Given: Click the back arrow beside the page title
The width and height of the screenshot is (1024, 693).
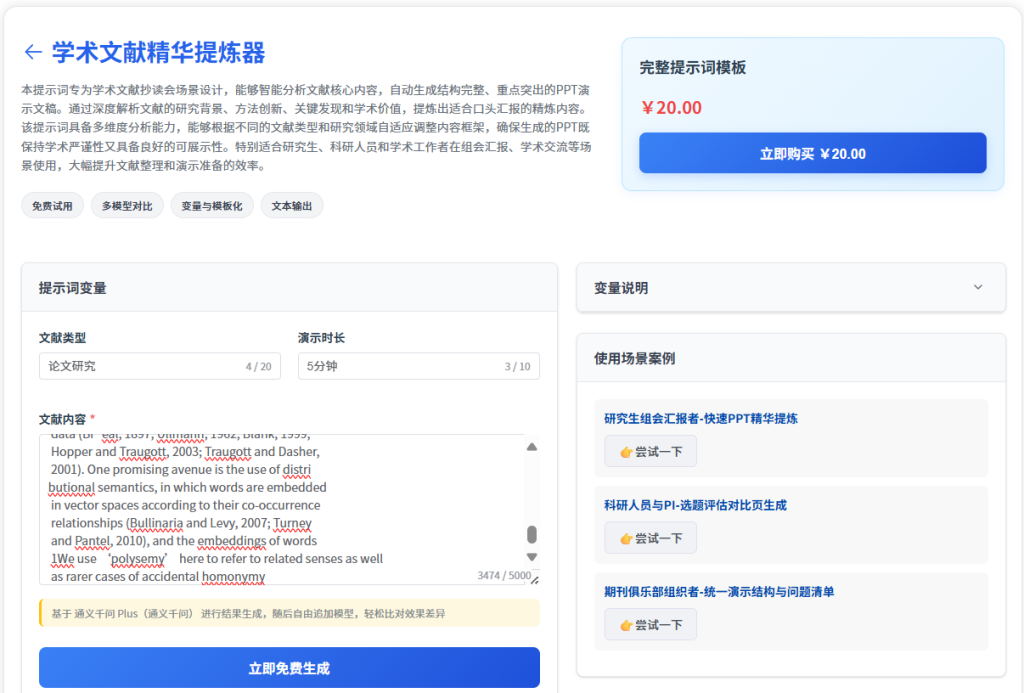Looking at the screenshot, I should coord(33,53).
